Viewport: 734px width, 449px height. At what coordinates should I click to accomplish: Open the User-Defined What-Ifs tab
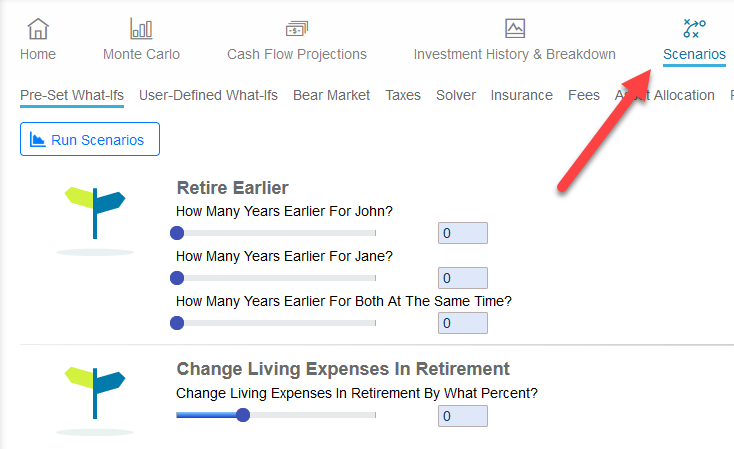pyautogui.click(x=208, y=95)
